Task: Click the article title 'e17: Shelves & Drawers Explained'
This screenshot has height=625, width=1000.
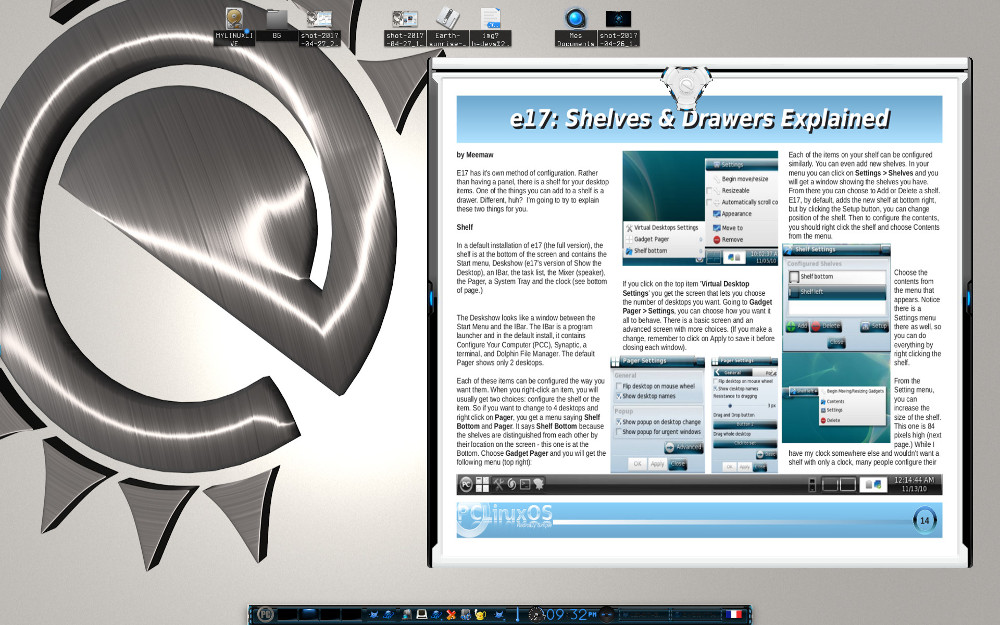Action: coord(700,119)
